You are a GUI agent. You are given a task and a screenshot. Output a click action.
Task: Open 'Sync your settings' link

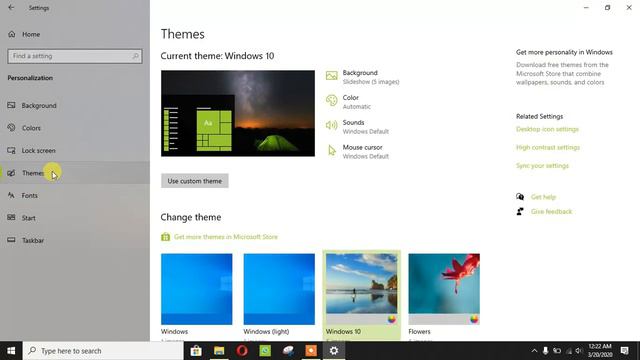(x=542, y=166)
